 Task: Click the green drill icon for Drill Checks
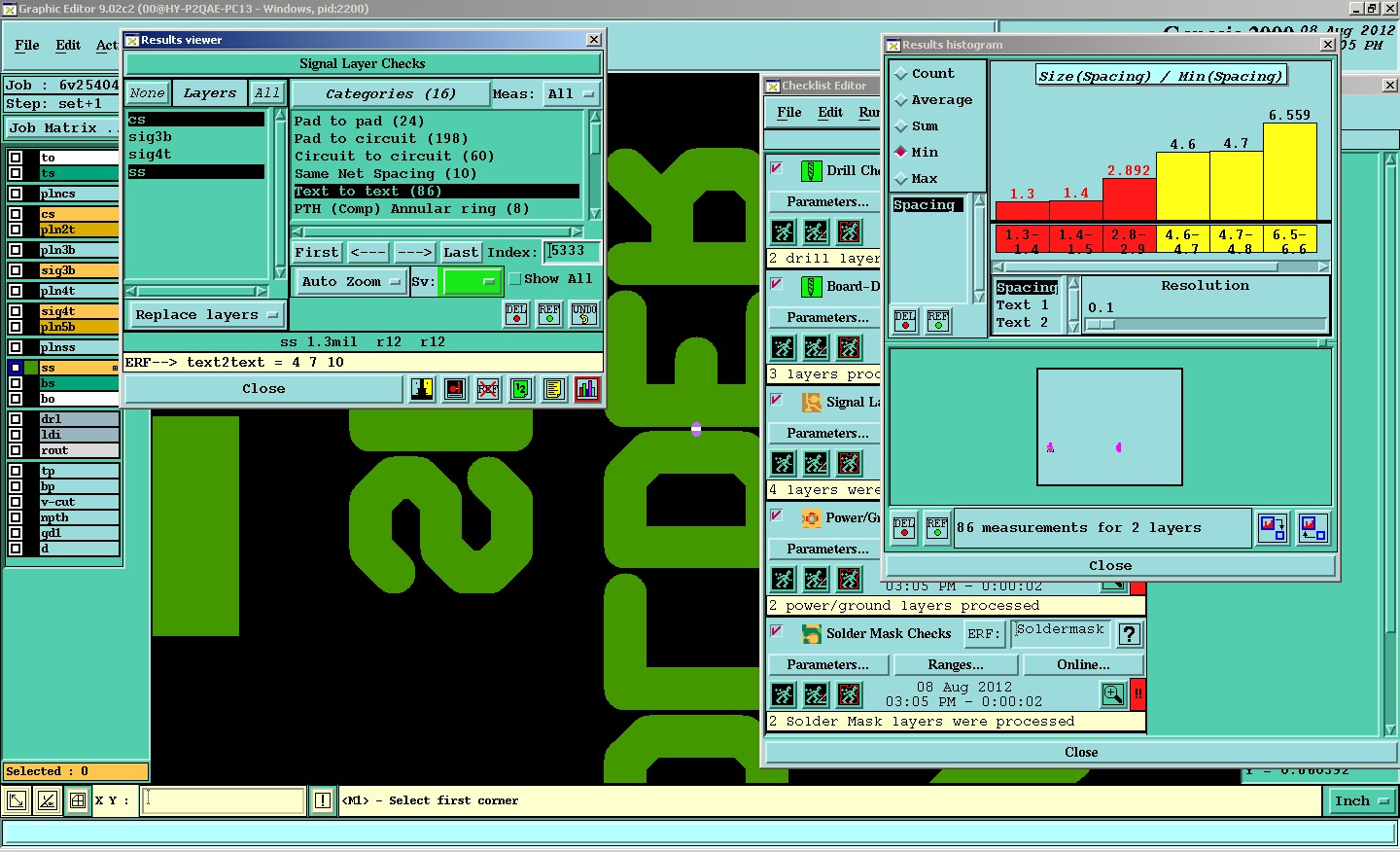[x=811, y=171]
